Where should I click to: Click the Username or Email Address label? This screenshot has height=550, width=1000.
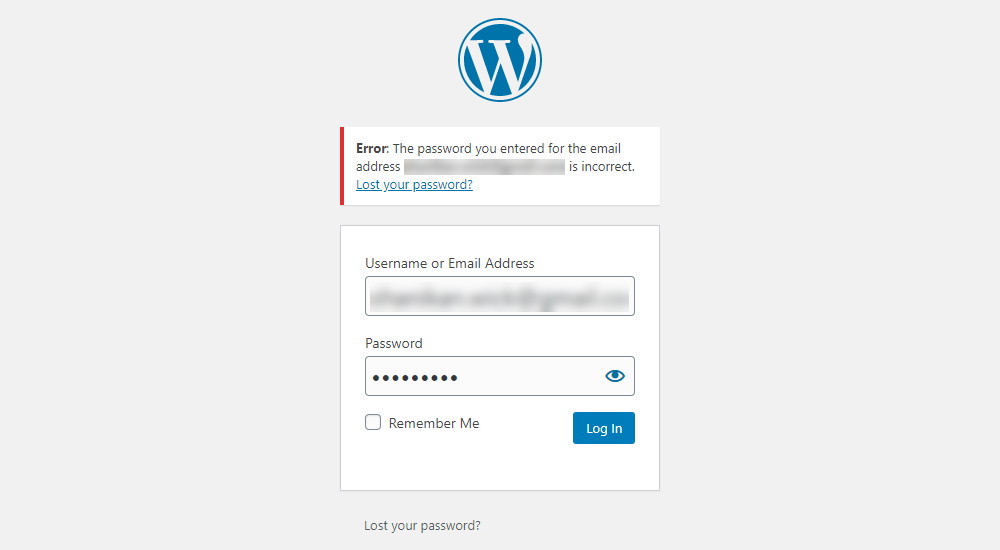449,263
